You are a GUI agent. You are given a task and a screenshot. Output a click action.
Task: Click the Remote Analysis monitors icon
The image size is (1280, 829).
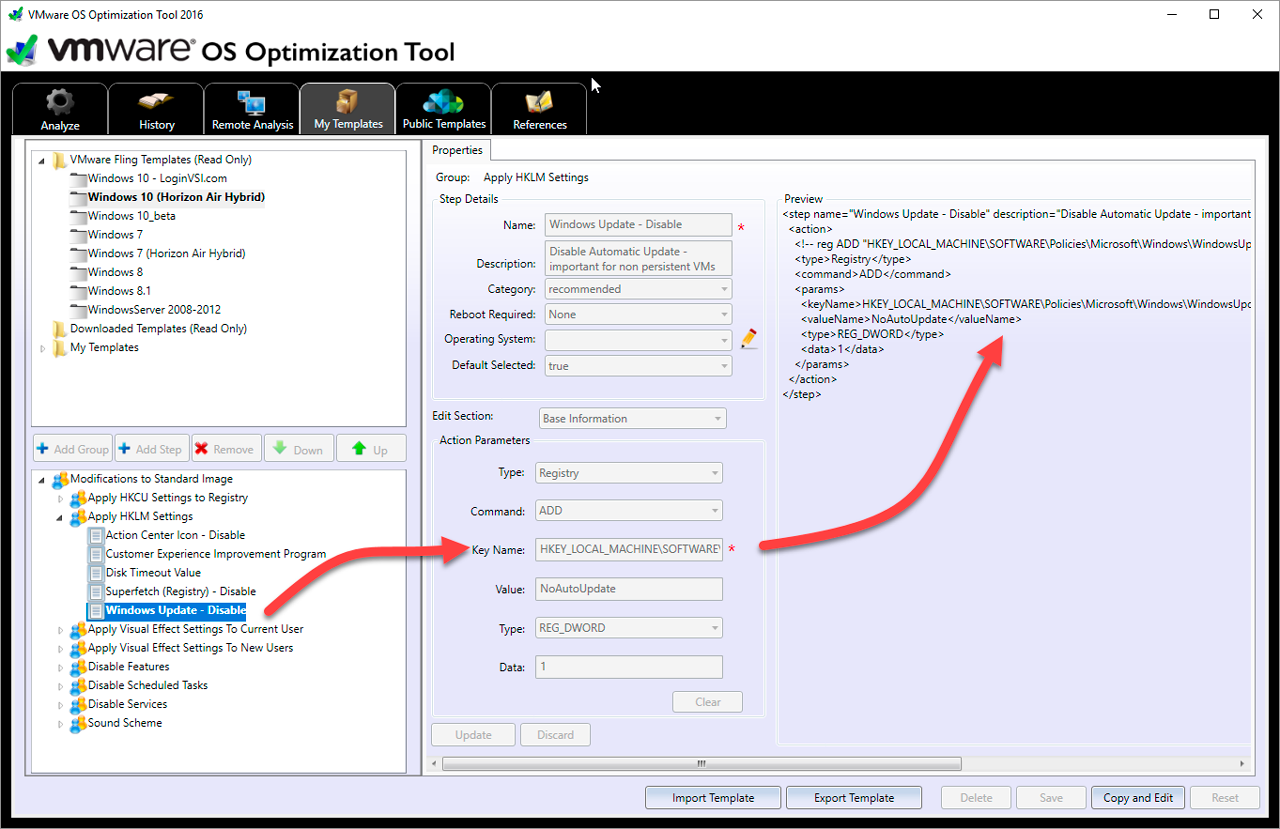[251, 103]
